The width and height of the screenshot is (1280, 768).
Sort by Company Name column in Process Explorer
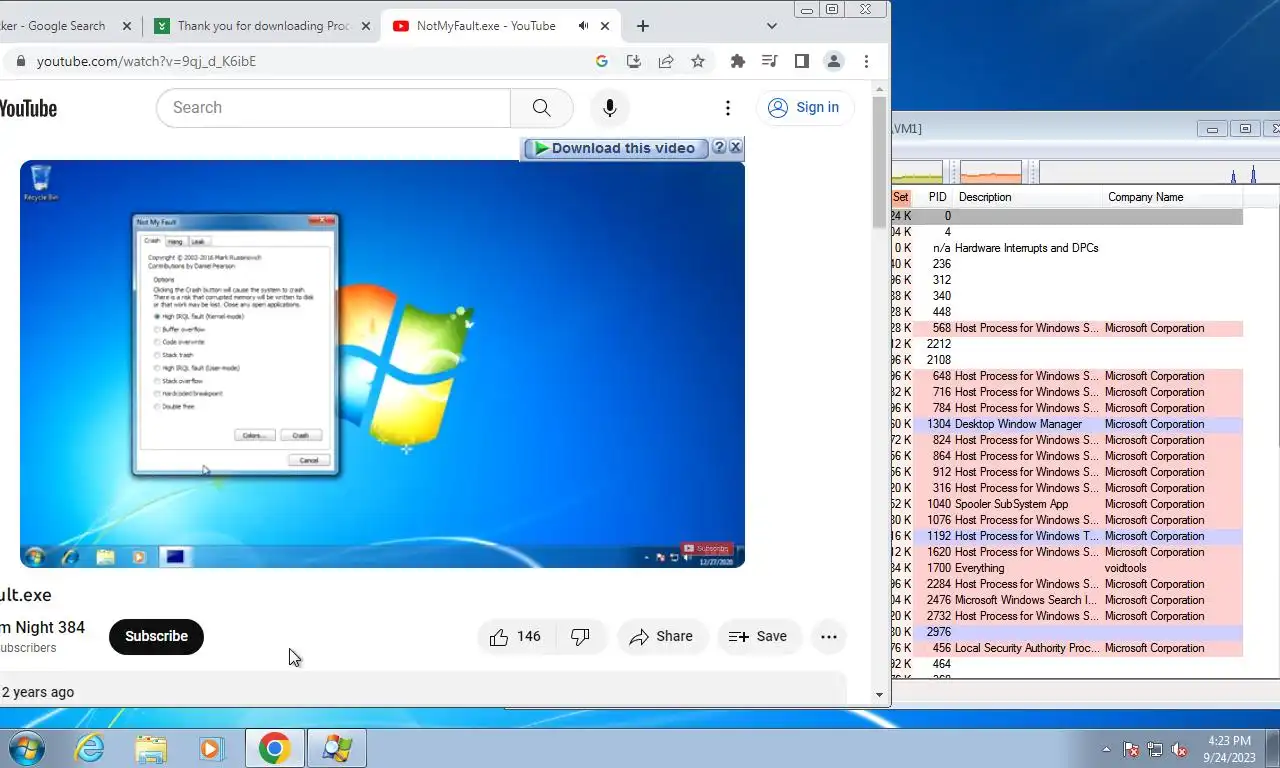[x=1173, y=197]
